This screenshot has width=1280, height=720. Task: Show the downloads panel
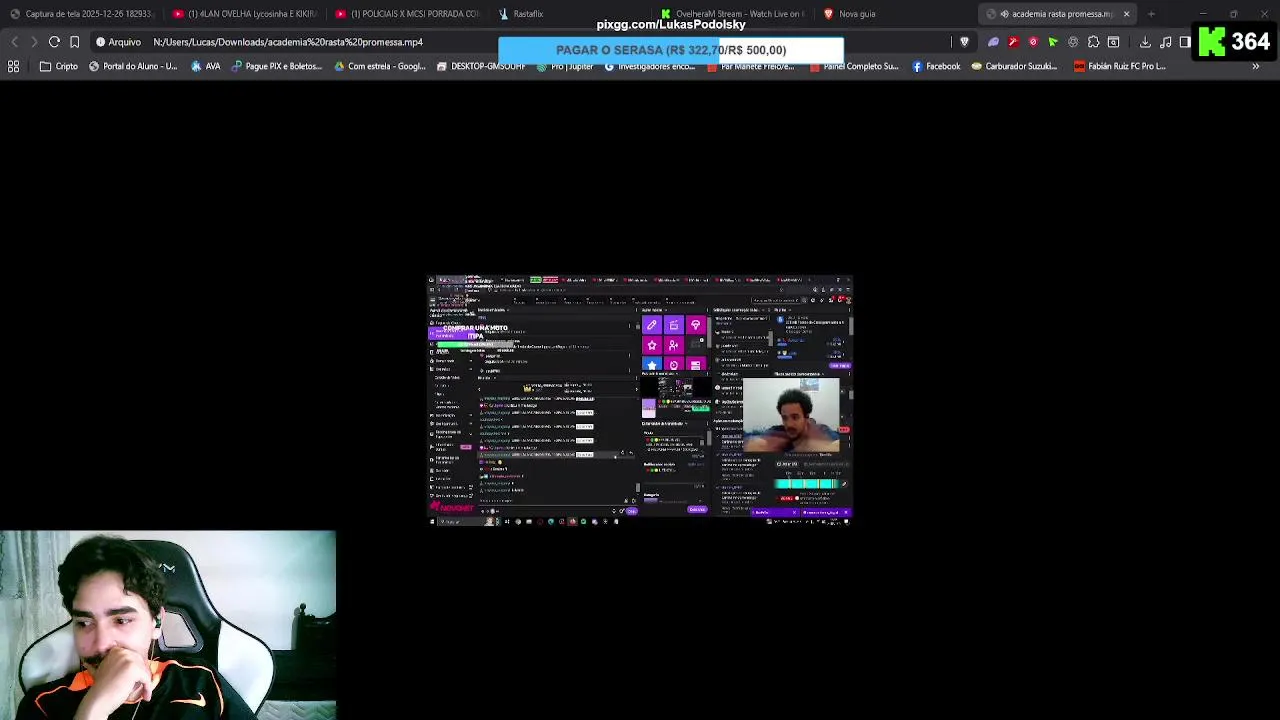click(1145, 42)
